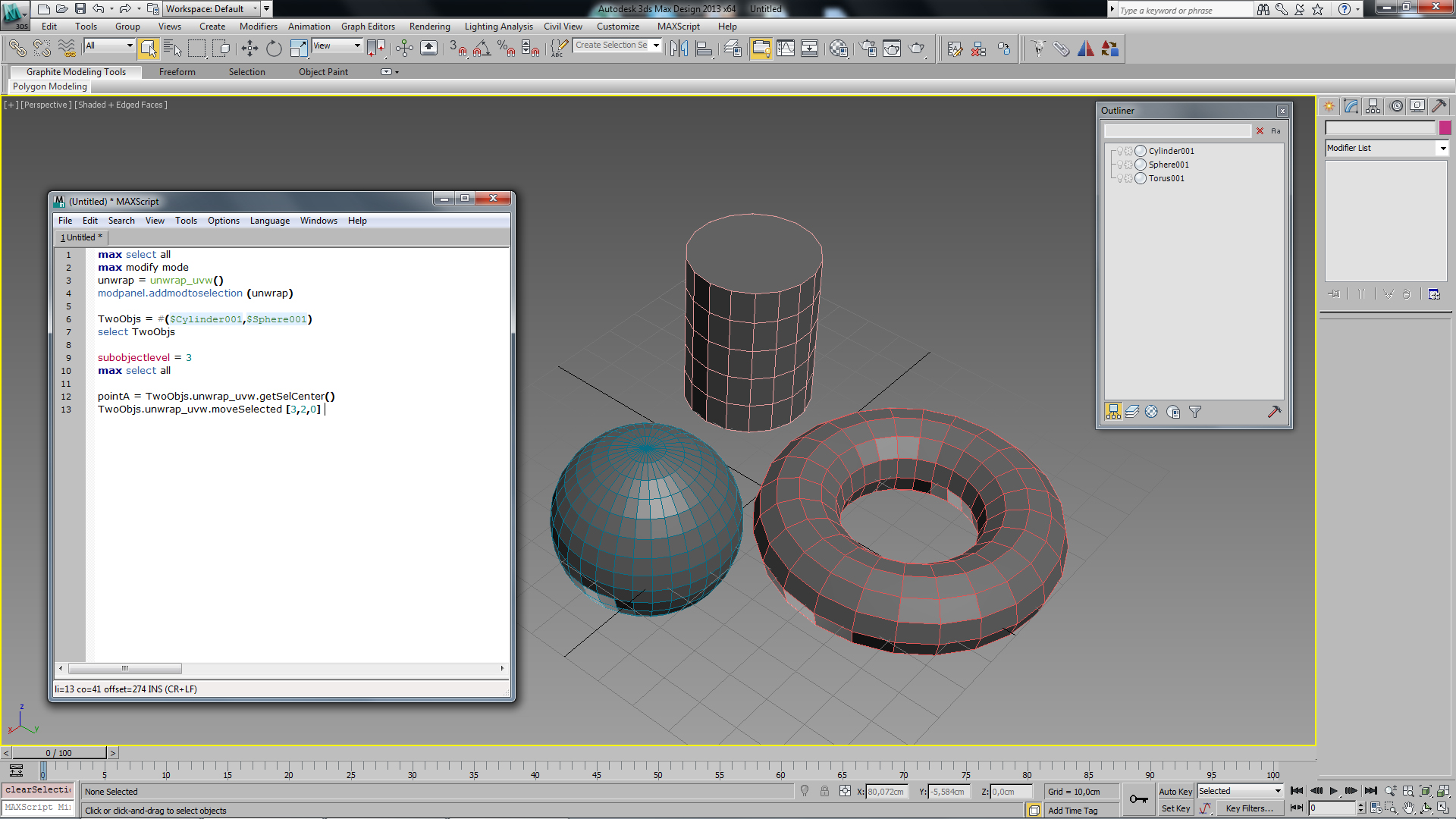The height and width of the screenshot is (819, 1456).
Task: Open Language menu in MAXScript editor
Action: pyautogui.click(x=269, y=221)
